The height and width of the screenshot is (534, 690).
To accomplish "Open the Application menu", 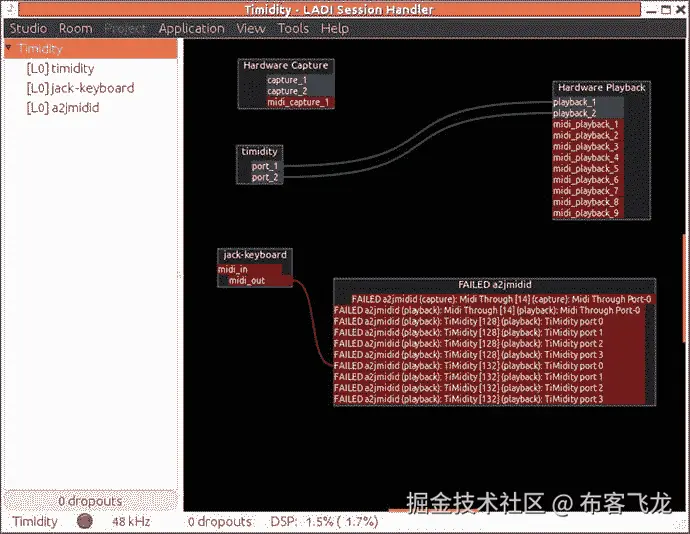I will [x=191, y=29].
